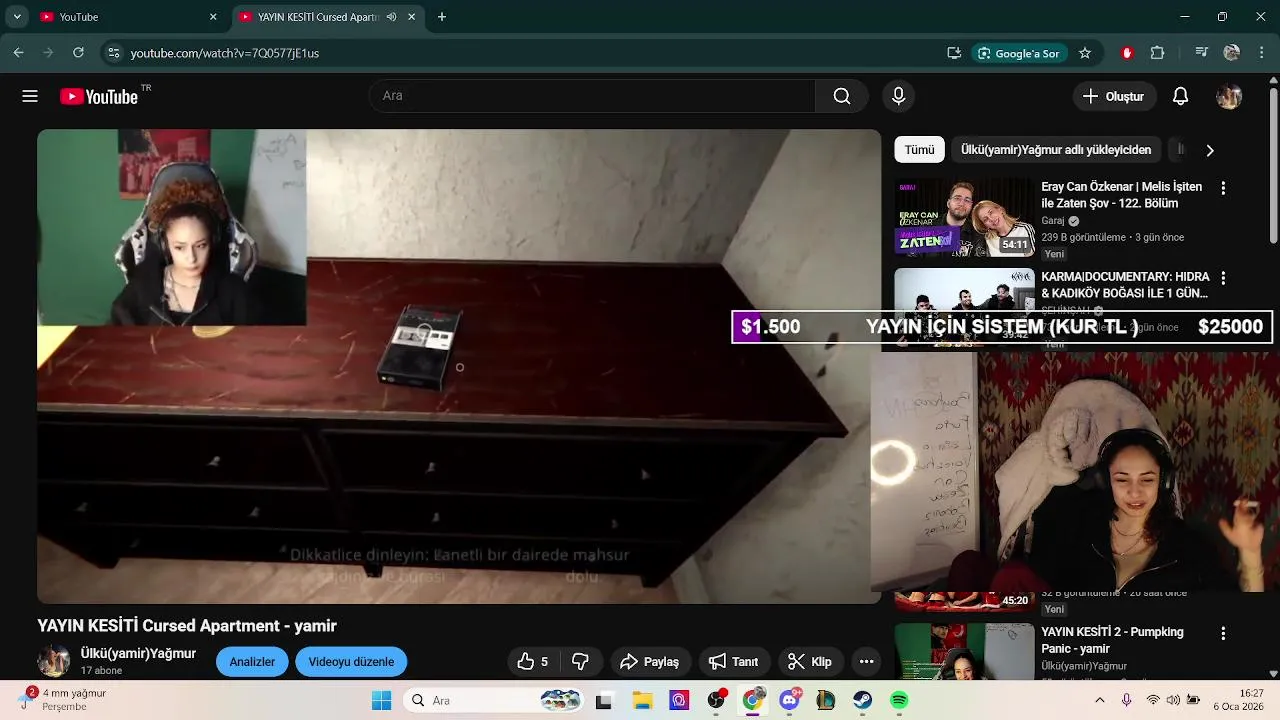Open the YouTube hamburger guide menu

30,96
